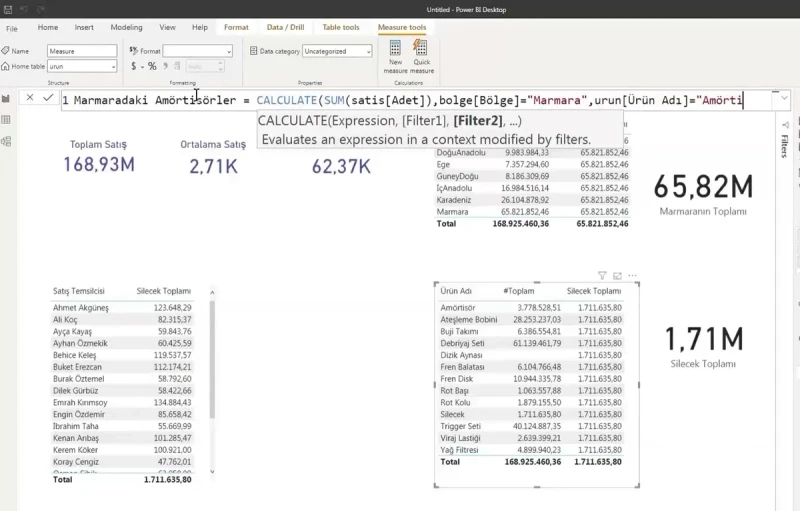The width and height of the screenshot is (800, 511).
Task: Open the Data category dropdown
Action: tap(337, 51)
